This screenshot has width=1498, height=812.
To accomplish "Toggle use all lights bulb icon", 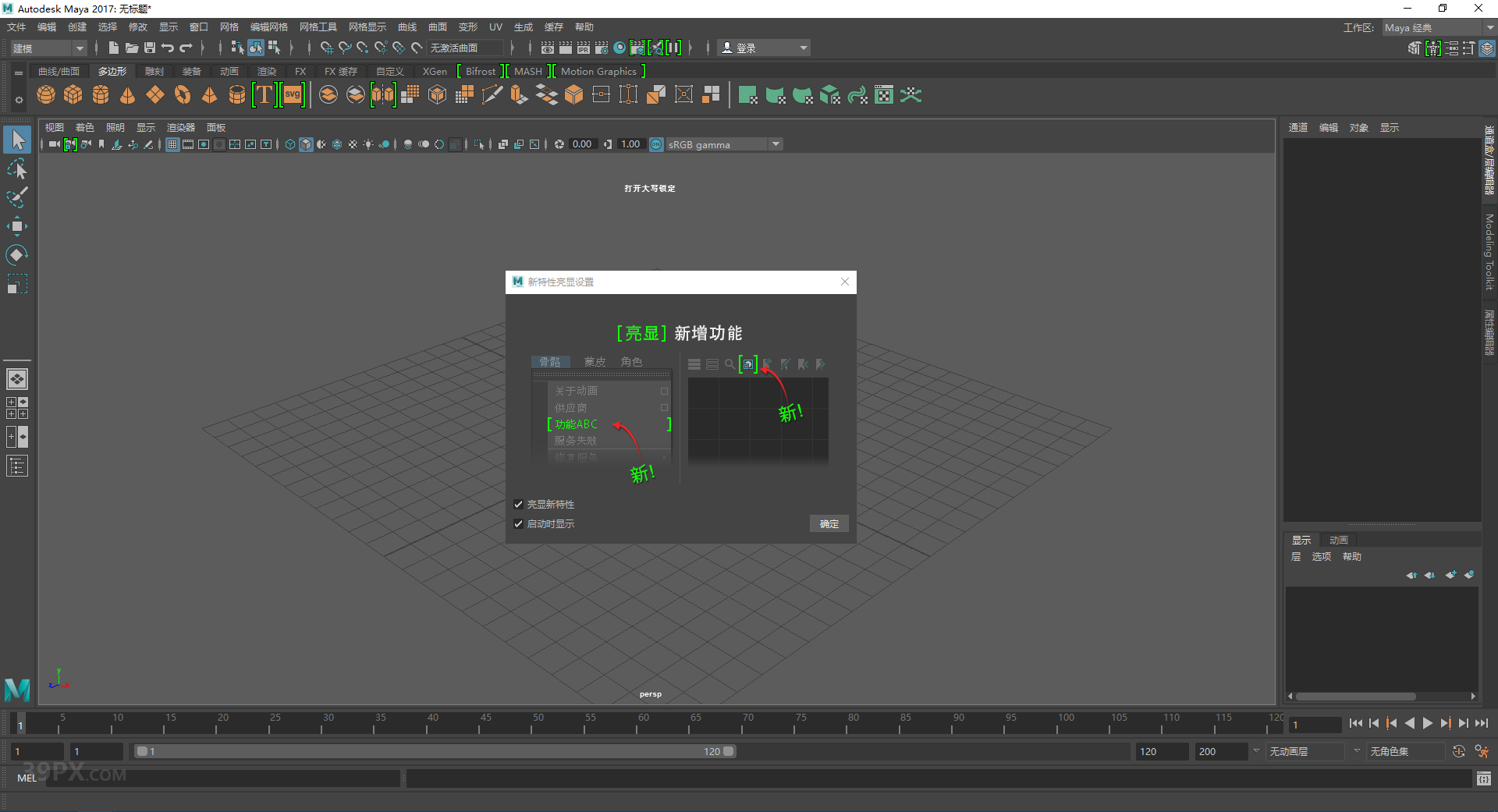I will [368, 144].
